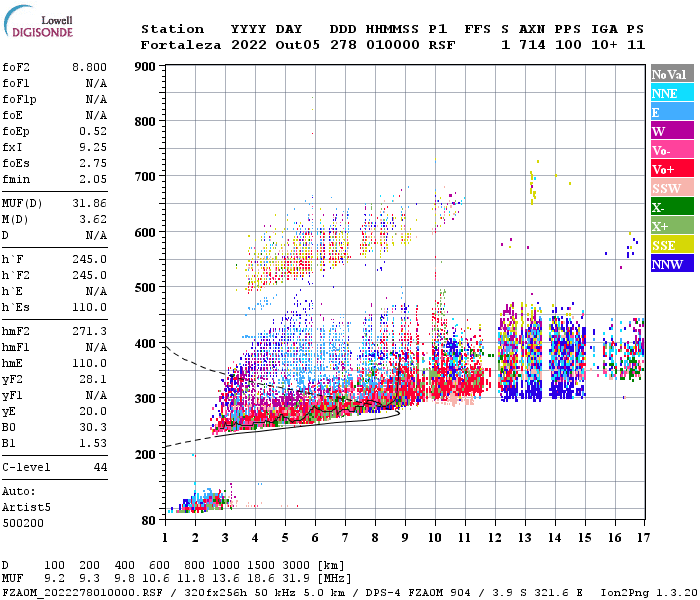Select the W purple legend swatch
The width and height of the screenshot is (700, 600).
(672, 131)
